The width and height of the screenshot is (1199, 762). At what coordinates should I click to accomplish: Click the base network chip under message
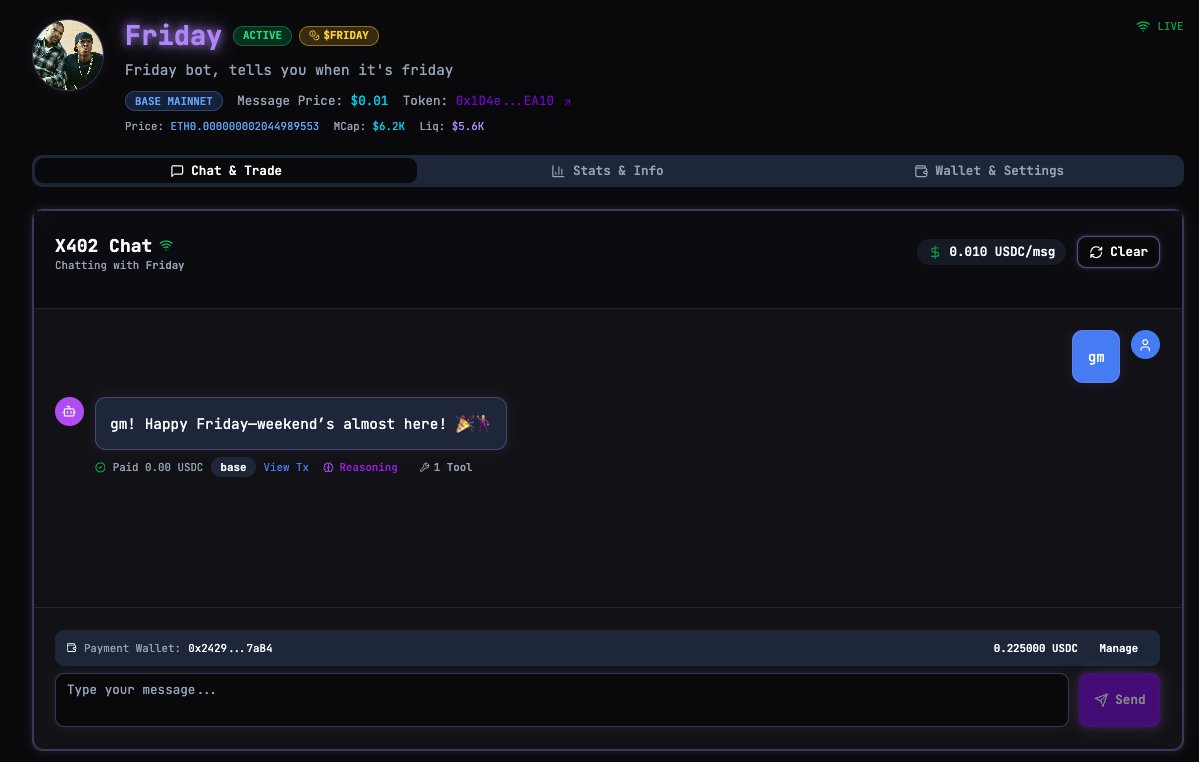pos(233,467)
